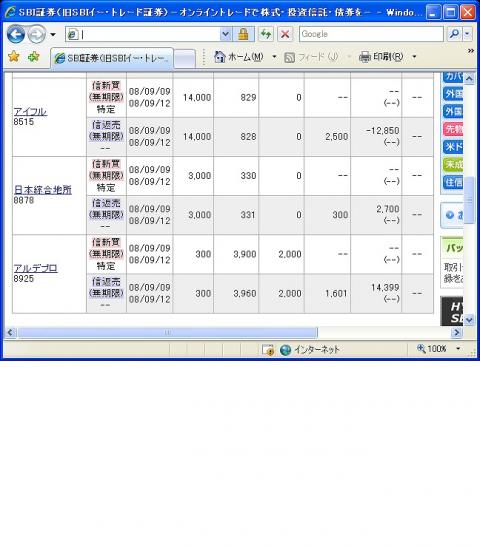
Task: Open the search provider dropdown arrow
Action: click(467, 34)
